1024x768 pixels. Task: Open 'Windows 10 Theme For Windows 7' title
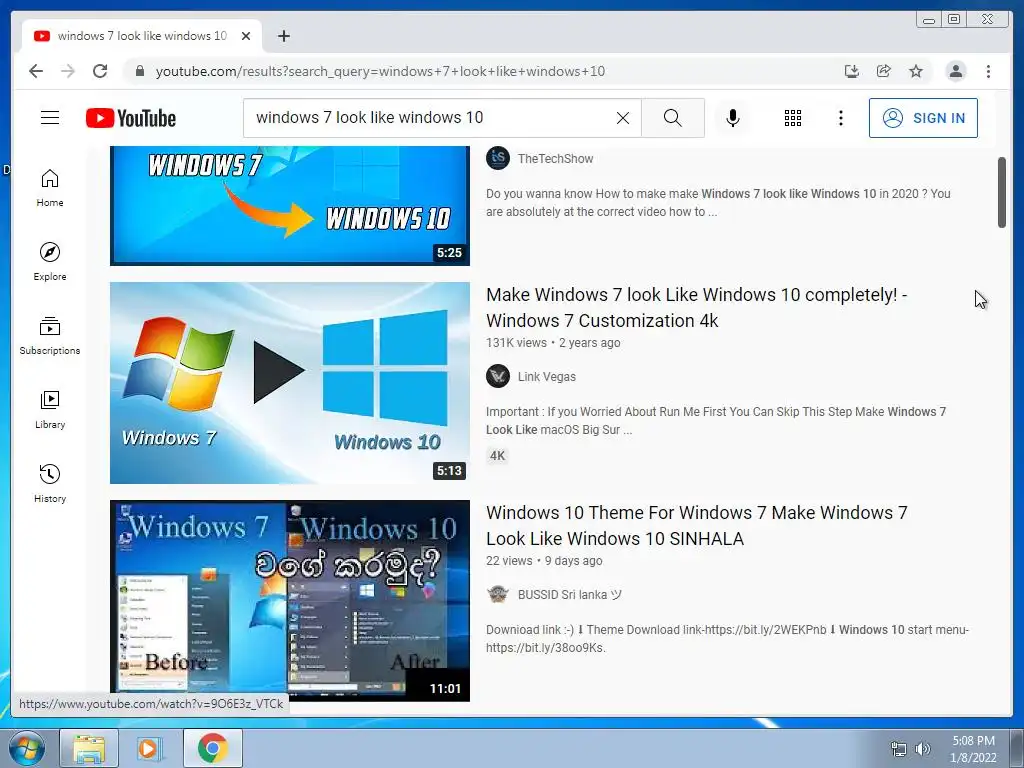click(x=697, y=526)
